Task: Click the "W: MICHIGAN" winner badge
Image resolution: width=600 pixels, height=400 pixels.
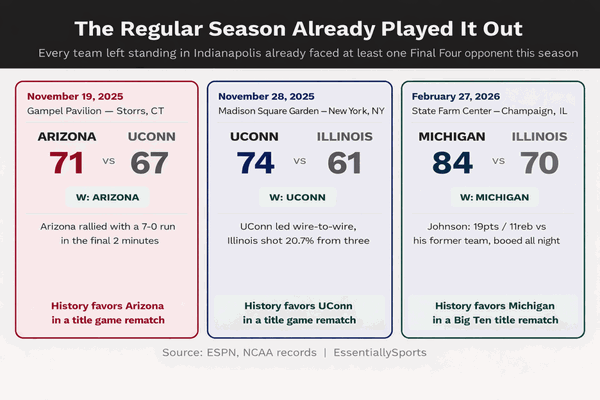Action: click(x=494, y=197)
